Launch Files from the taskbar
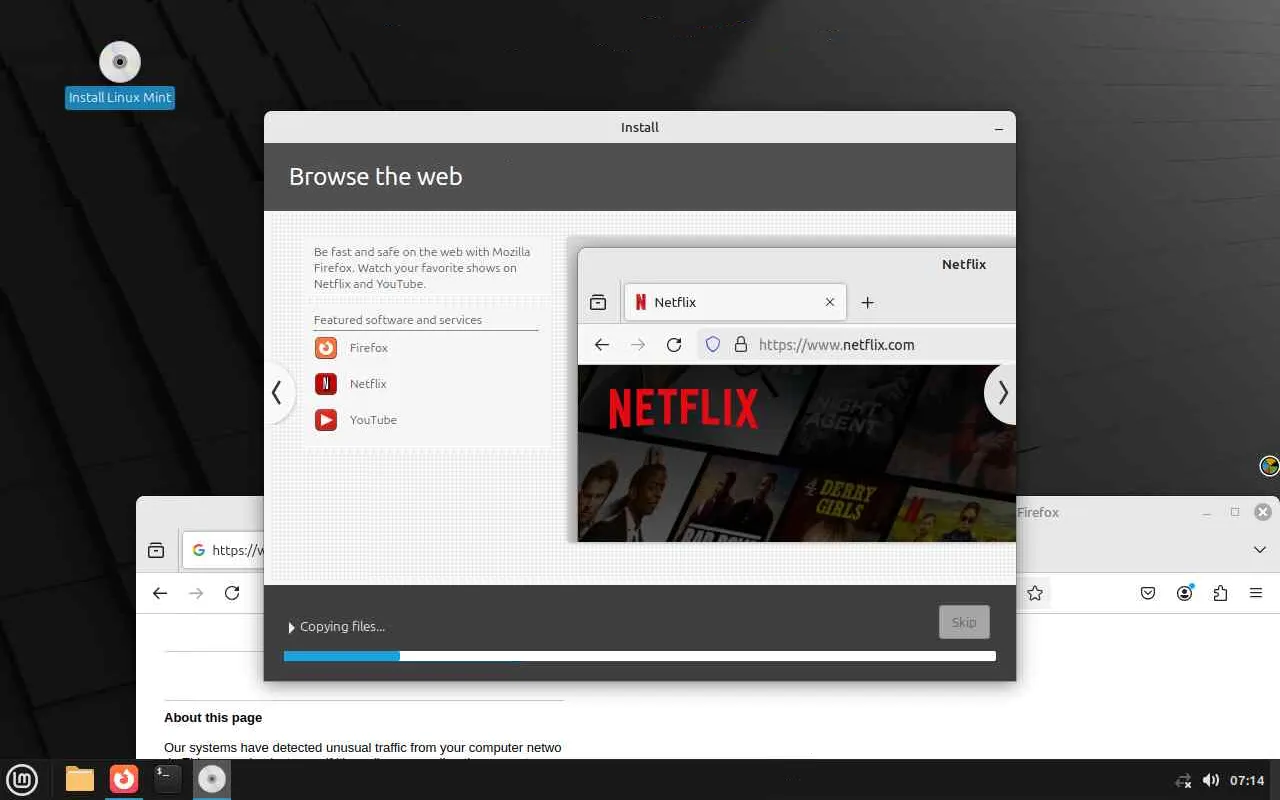Image resolution: width=1280 pixels, height=800 pixels. coord(79,779)
